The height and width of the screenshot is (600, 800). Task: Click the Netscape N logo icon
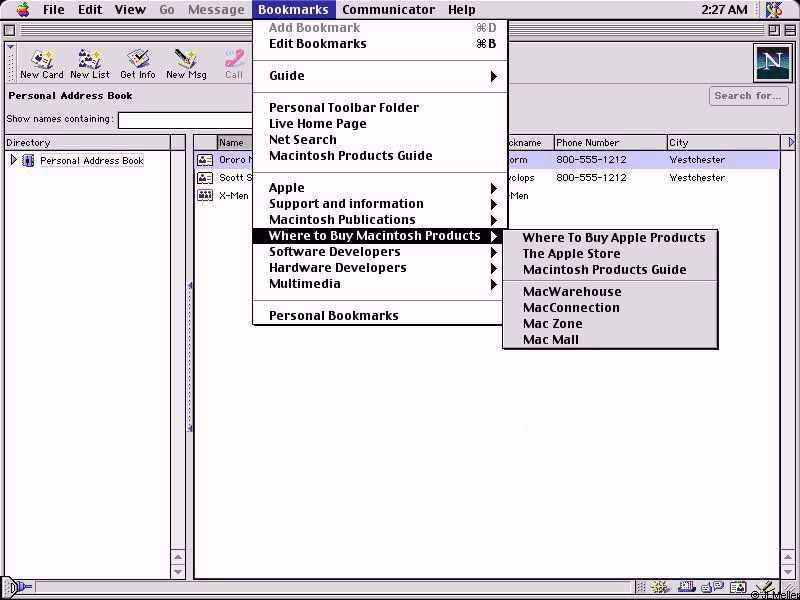tap(772, 63)
